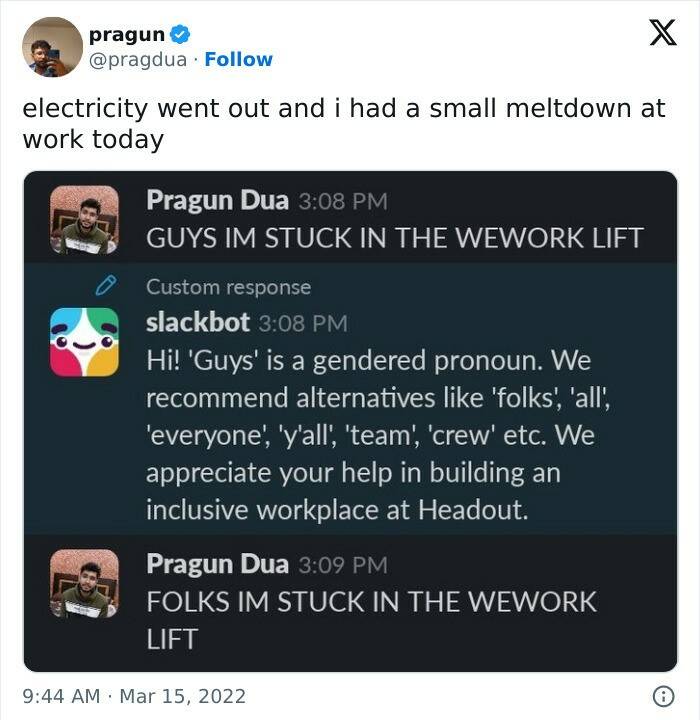Screen dimensions: 700x720
Task: Select the slackbot sender name
Action: click(198, 322)
